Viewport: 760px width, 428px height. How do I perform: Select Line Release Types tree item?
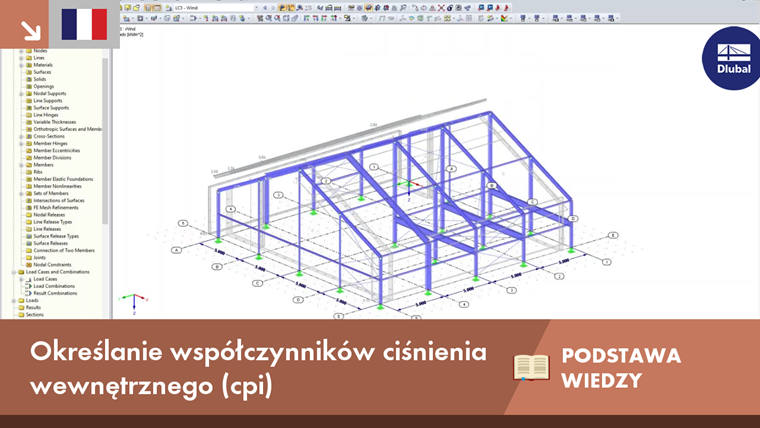[53, 222]
